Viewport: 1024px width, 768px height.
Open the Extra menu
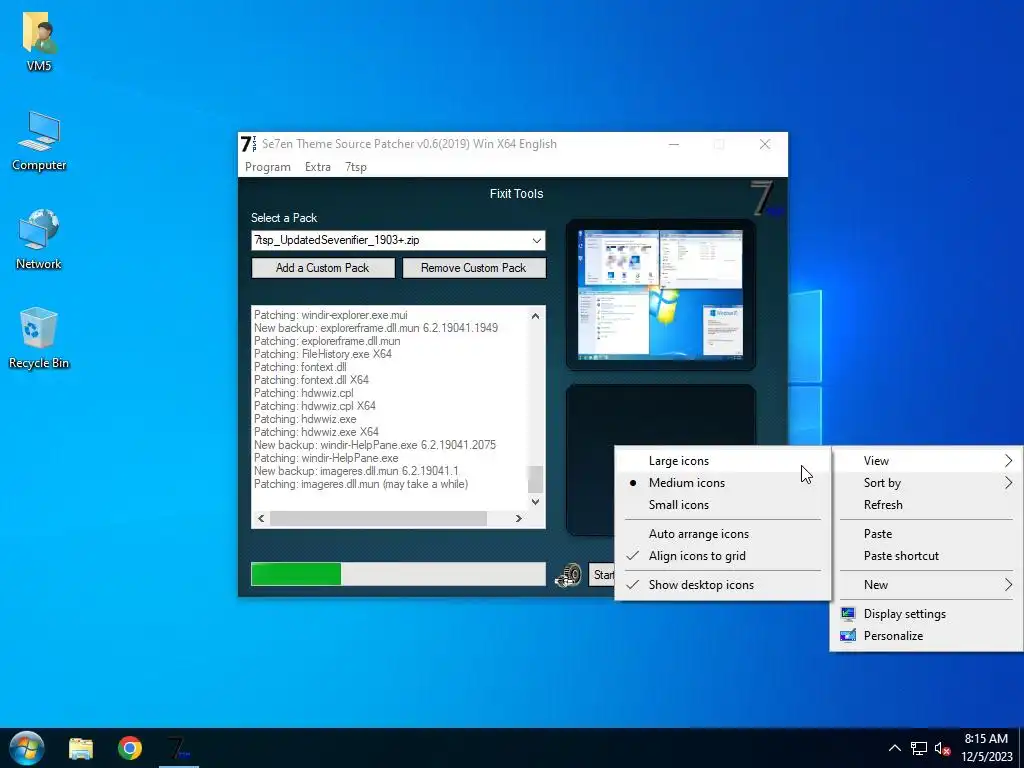tap(317, 167)
